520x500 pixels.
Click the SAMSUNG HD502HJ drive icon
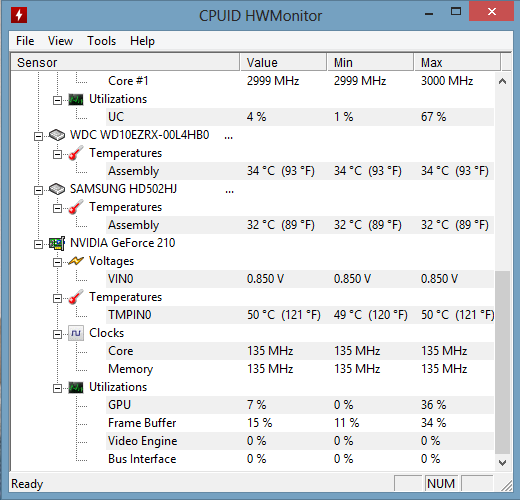pyautogui.click(x=57, y=189)
